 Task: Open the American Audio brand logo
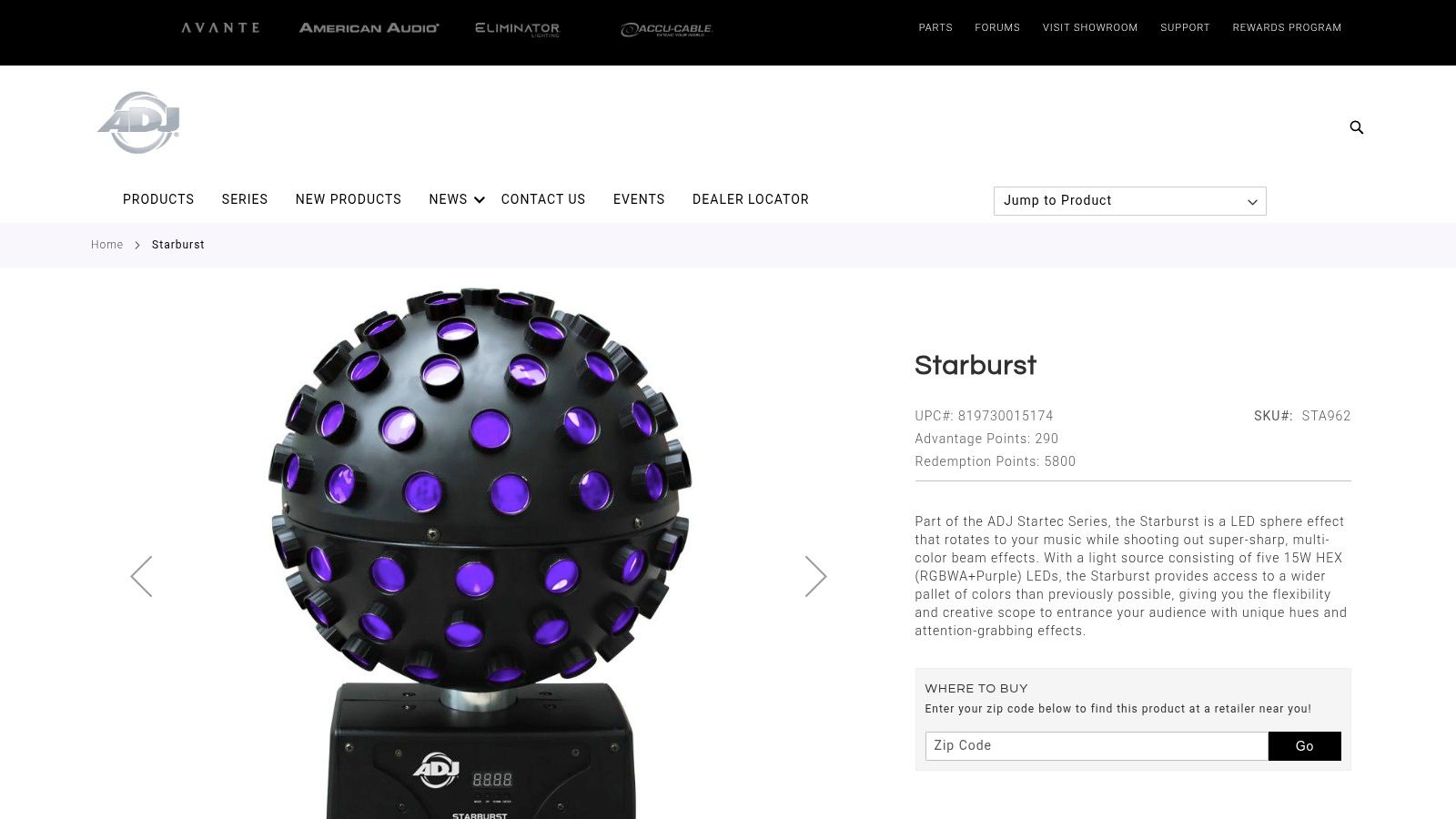tap(369, 28)
